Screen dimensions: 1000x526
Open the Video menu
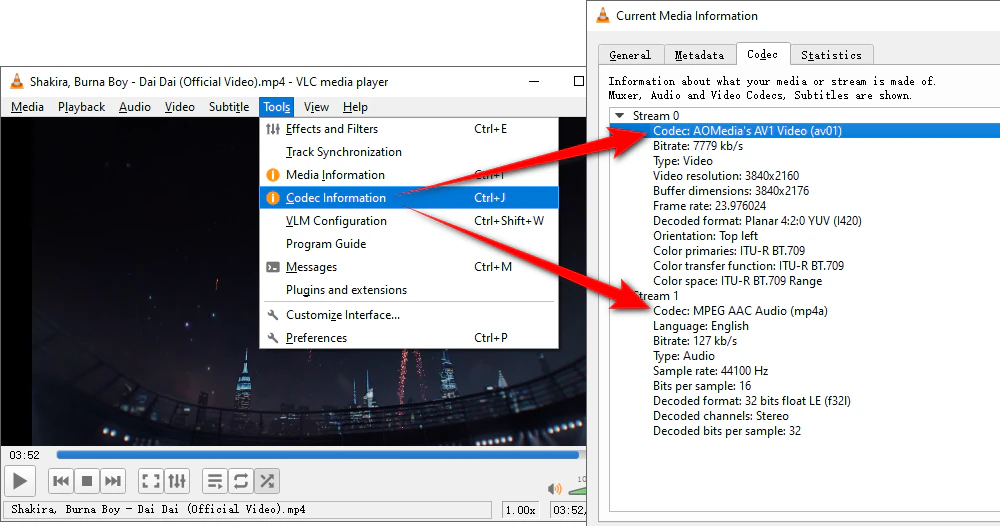[x=179, y=107]
